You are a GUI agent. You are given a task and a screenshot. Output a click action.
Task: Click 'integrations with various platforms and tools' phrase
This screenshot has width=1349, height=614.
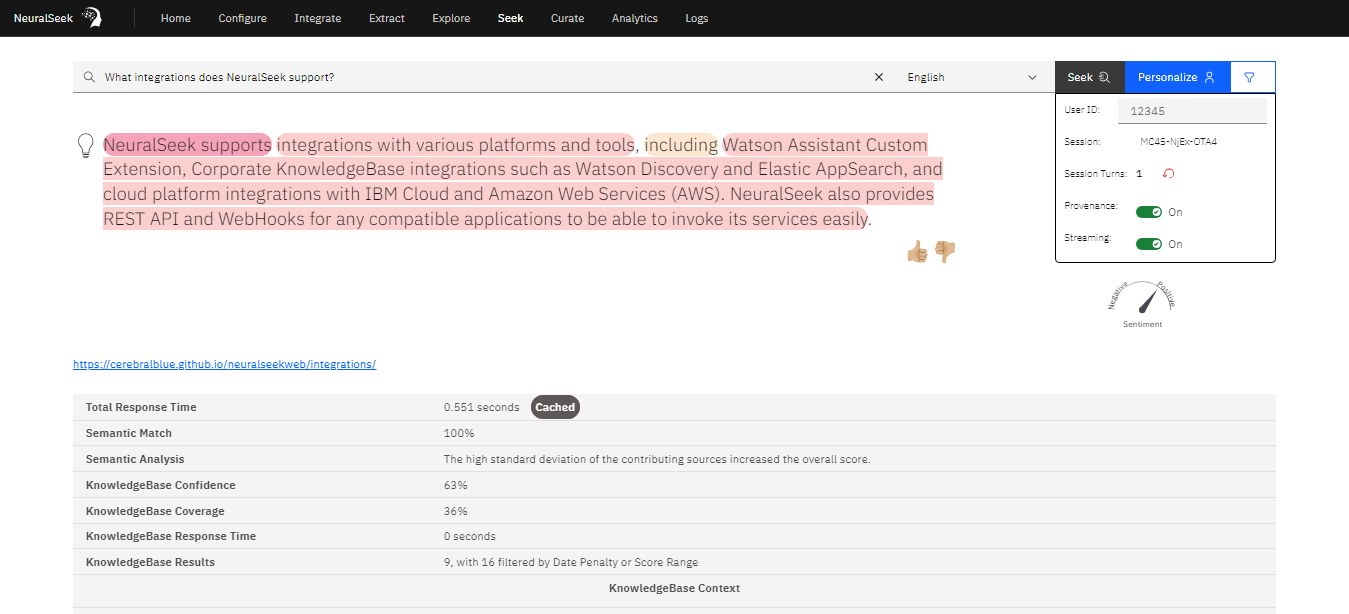[456, 146]
